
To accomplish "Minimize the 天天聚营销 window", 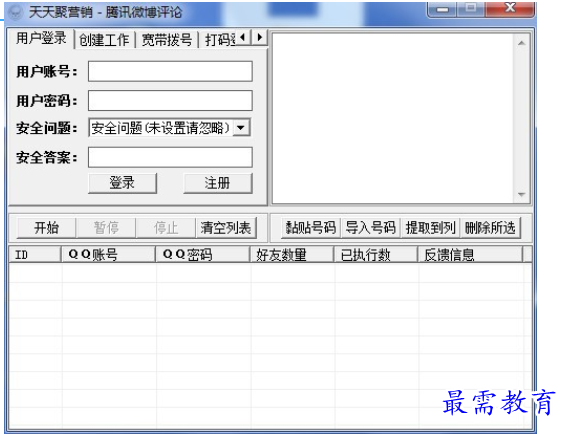I will click(x=442, y=9).
